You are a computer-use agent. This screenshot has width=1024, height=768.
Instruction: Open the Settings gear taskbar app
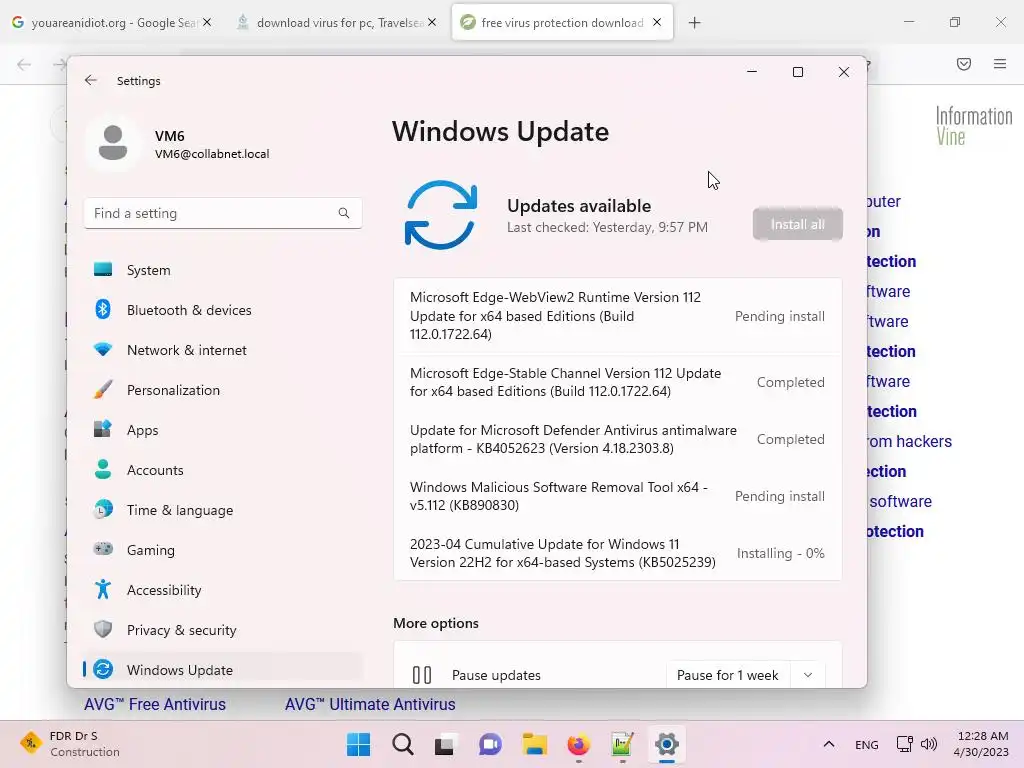pos(666,744)
